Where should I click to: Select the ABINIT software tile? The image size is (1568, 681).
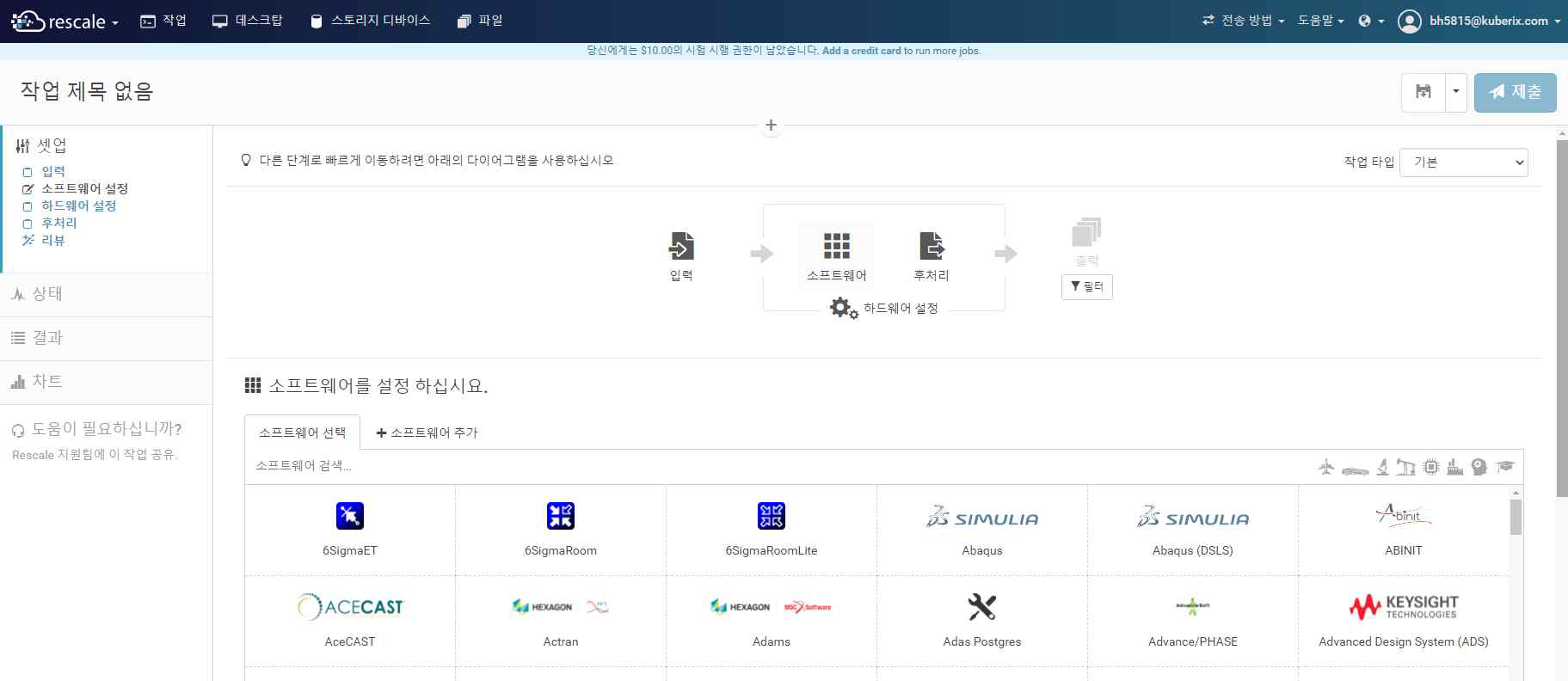1404,531
